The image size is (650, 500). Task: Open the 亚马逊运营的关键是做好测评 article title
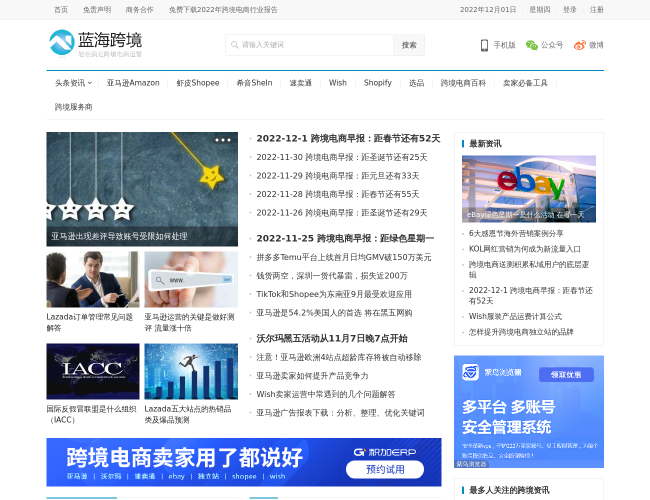(189, 322)
